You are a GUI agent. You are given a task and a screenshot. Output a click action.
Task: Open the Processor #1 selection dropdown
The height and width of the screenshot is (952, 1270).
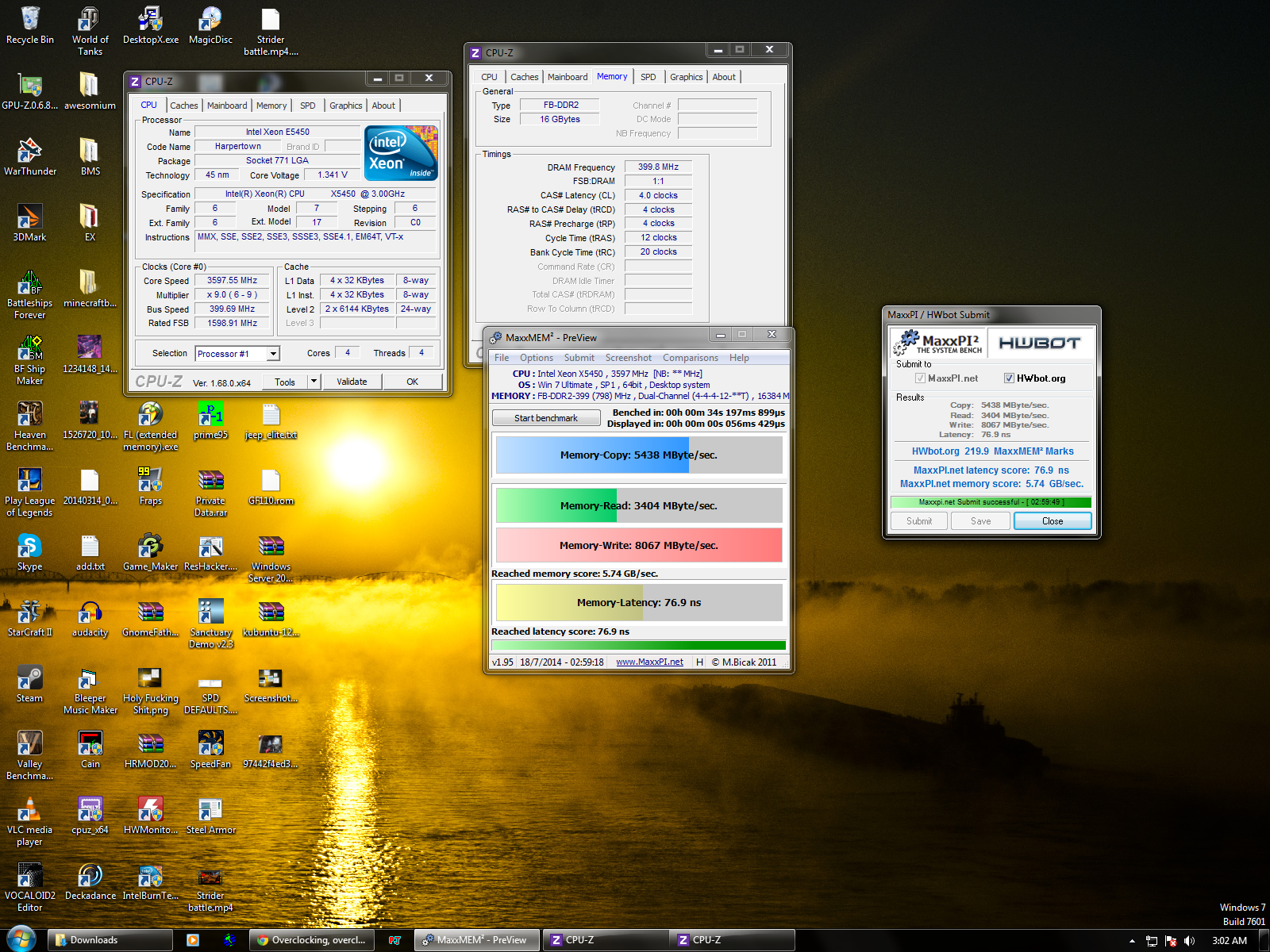pyautogui.click(x=273, y=354)
